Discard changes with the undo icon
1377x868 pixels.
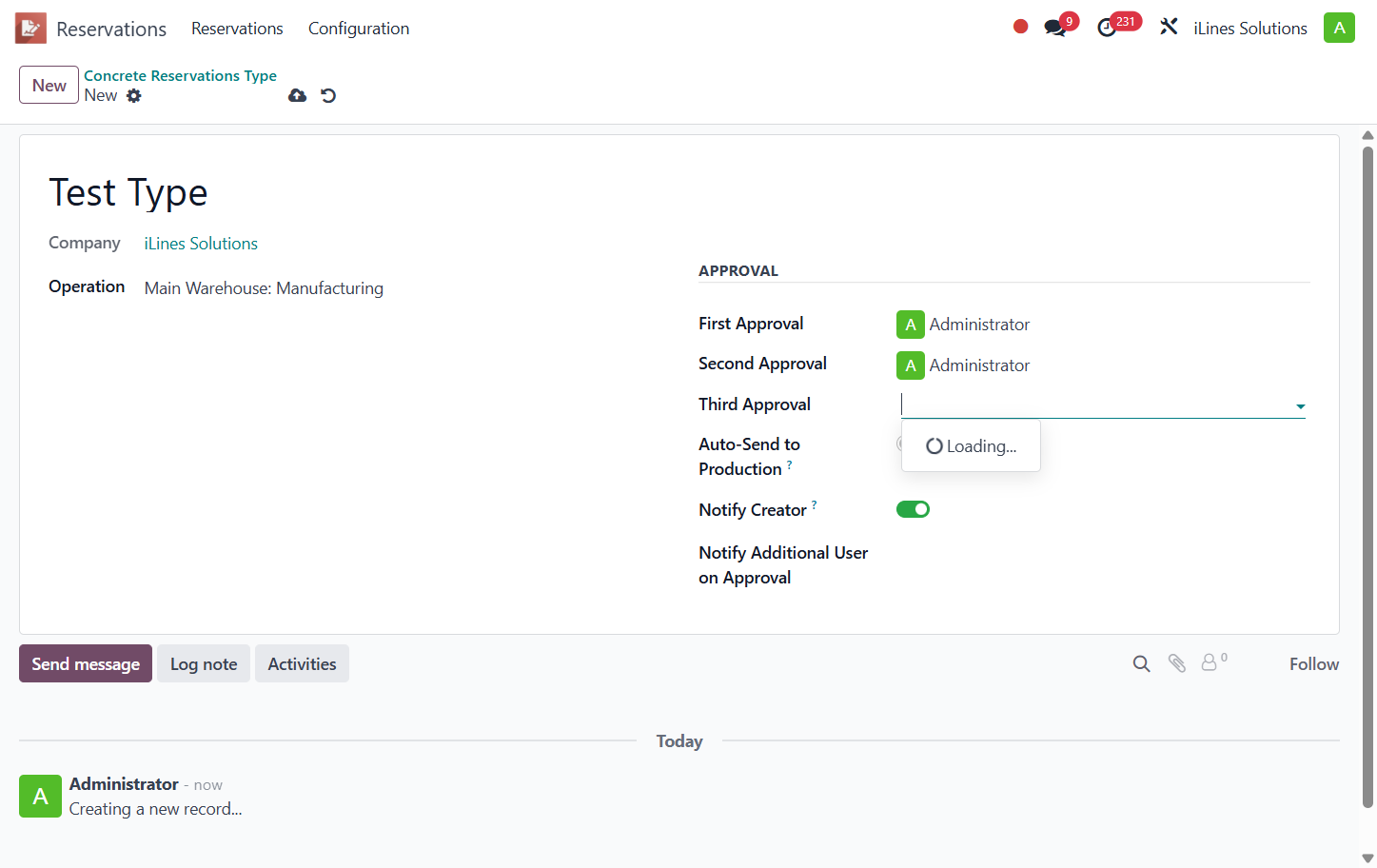point(328,95)
